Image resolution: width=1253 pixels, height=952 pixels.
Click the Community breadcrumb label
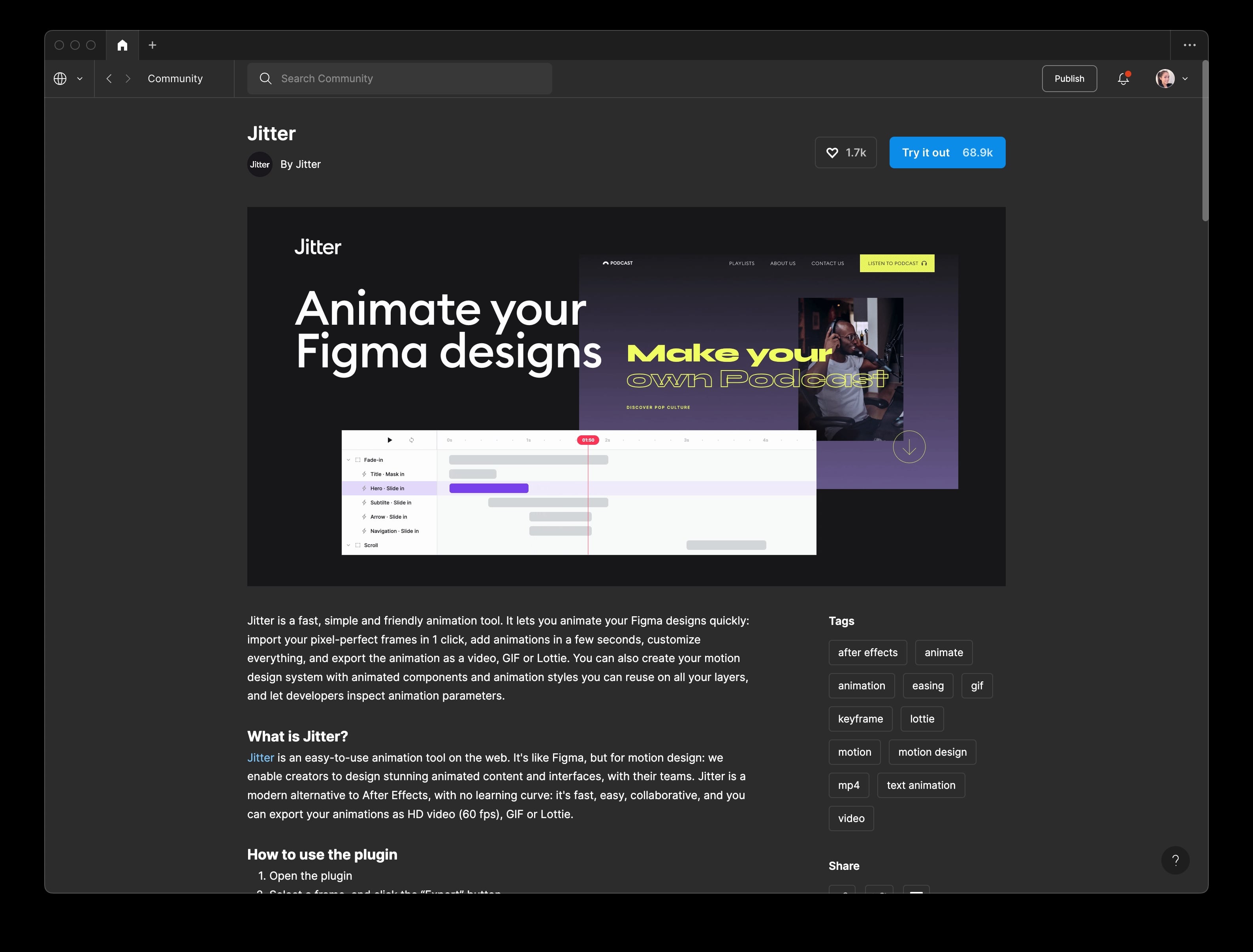tap(175, 79)
